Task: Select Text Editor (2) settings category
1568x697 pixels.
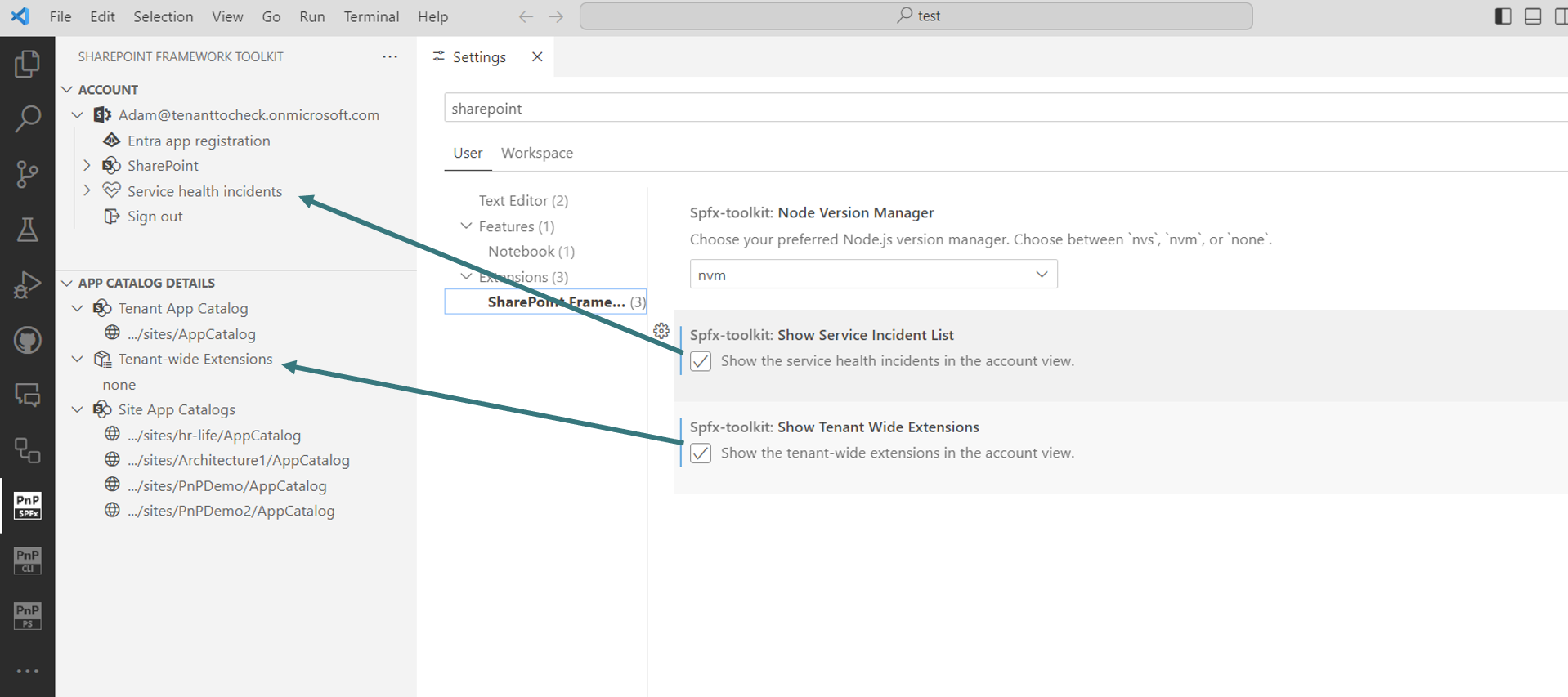Action: click(x=523, y=200)
